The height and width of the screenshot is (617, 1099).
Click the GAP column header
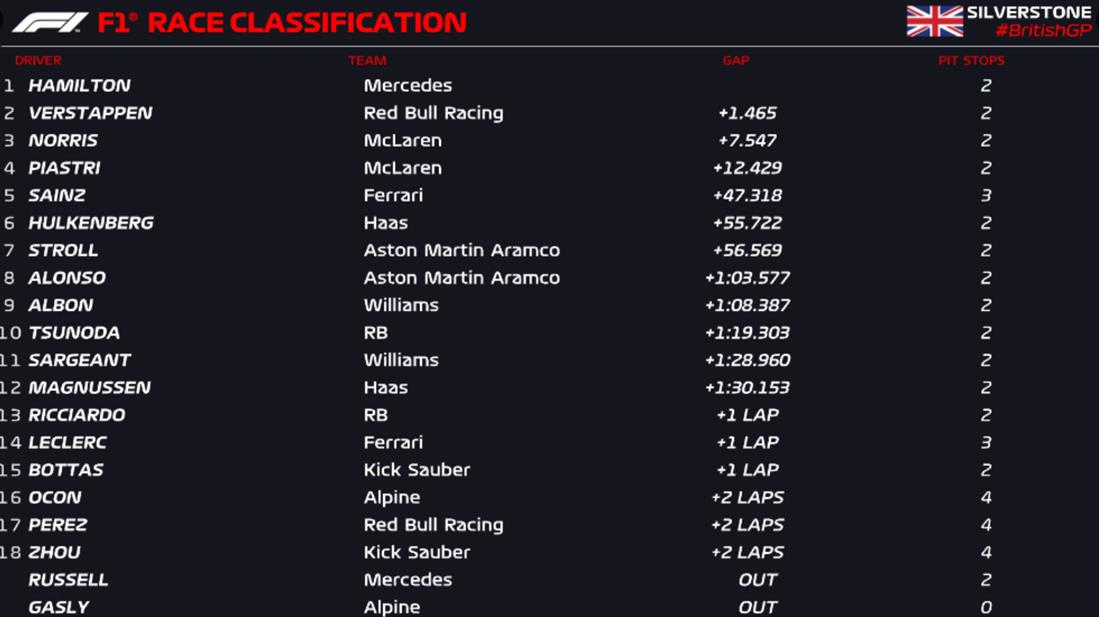(x=736, y=61)
